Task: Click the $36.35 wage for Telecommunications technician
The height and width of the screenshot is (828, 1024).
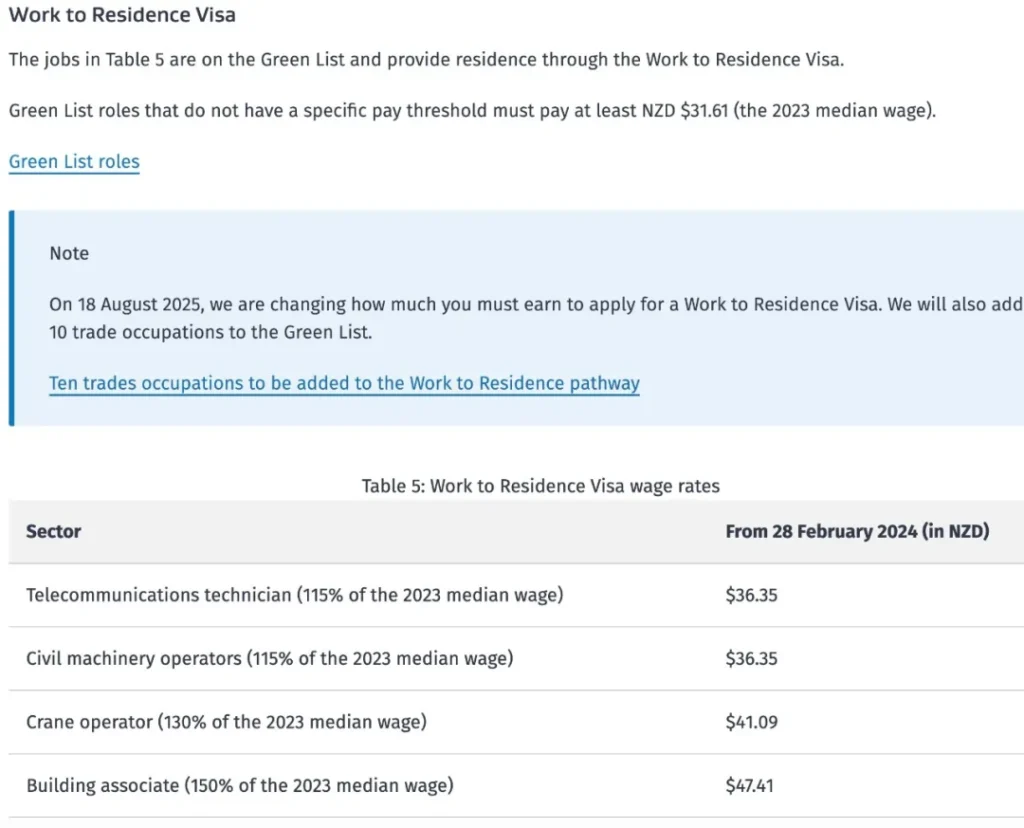Action: (751, 595)
